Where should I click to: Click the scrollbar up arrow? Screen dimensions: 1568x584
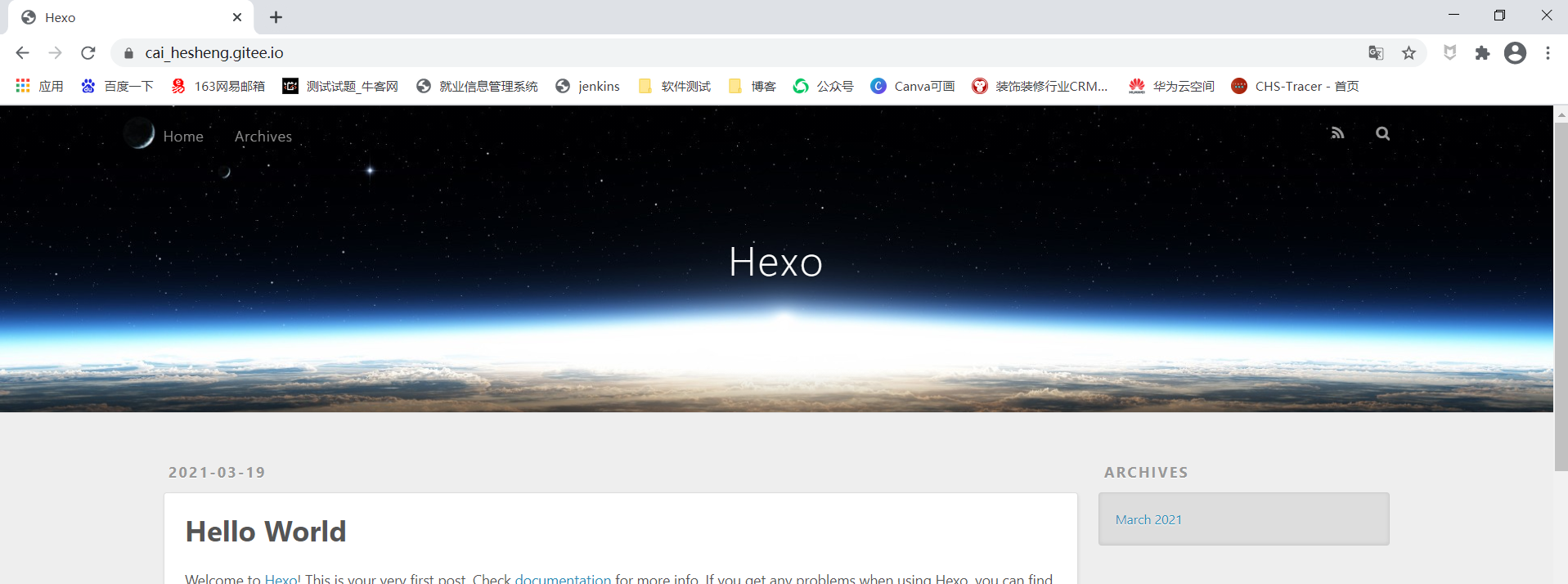point(1561,114)
